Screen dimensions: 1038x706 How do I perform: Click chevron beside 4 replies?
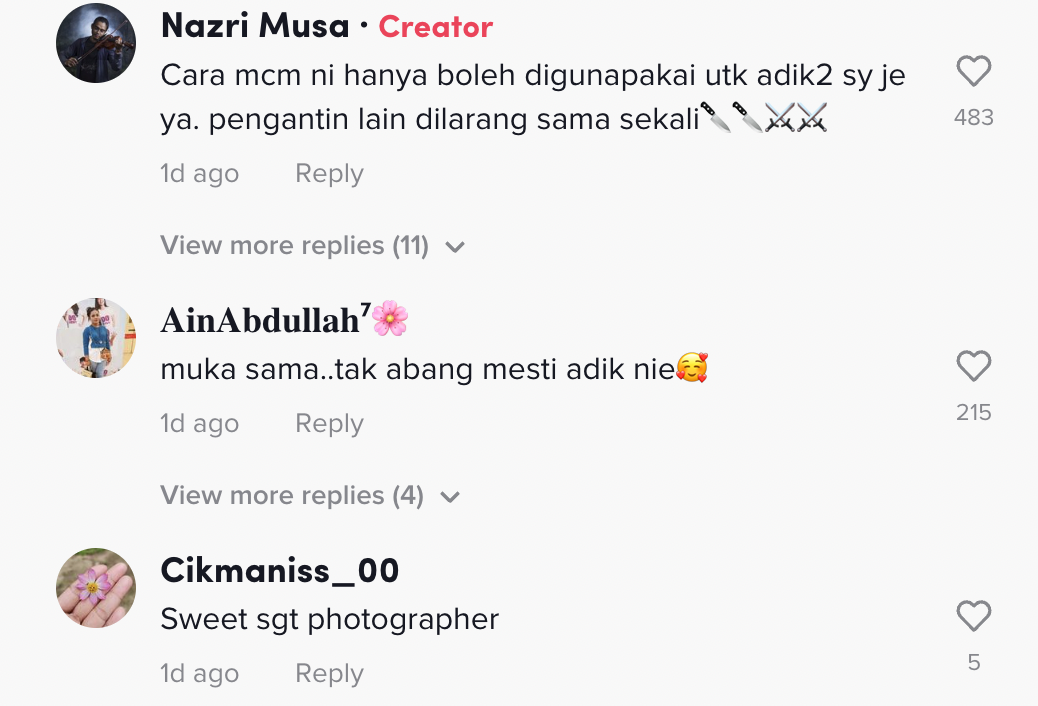[450, 497]
